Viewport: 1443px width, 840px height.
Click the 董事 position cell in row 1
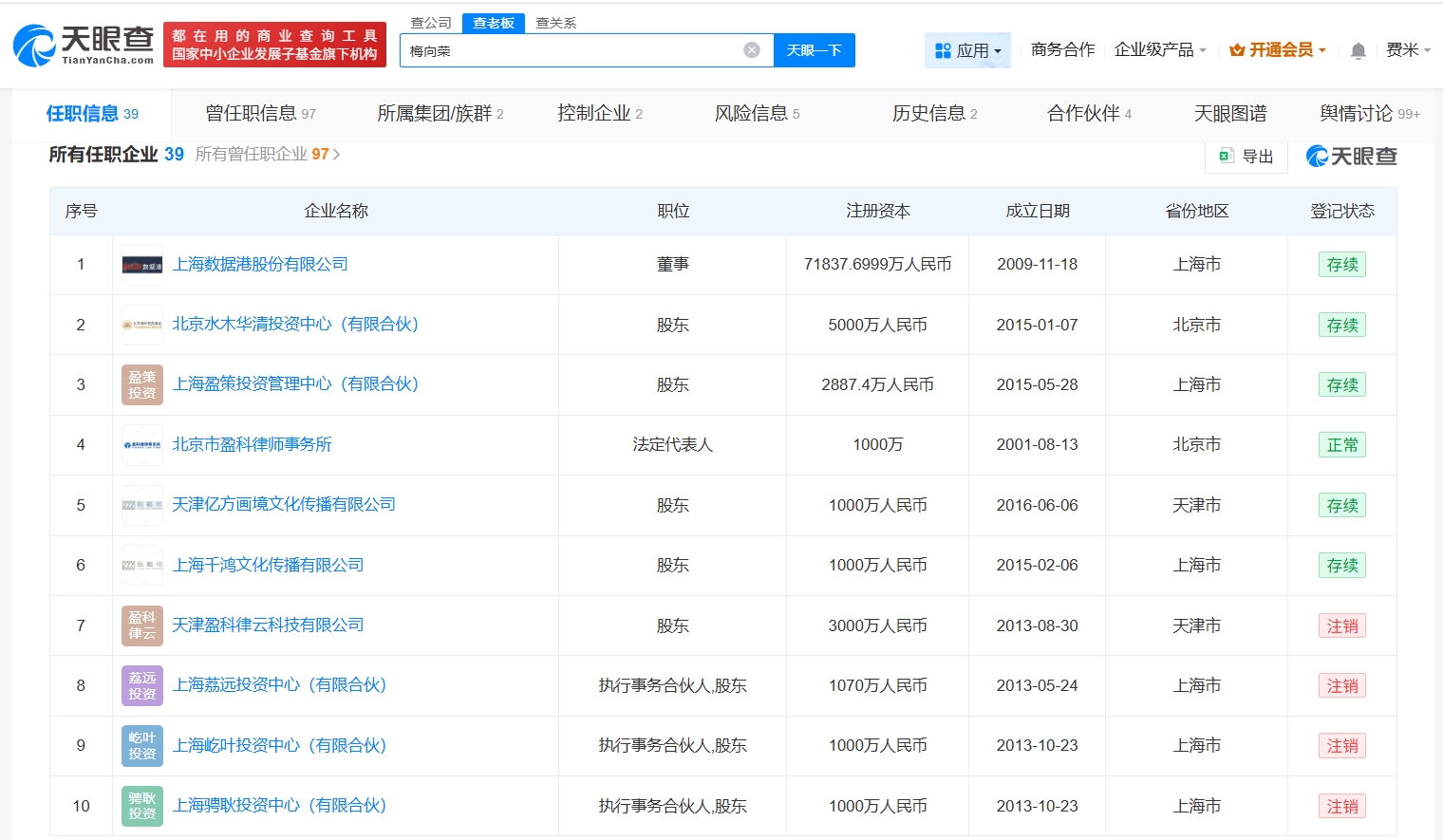click(672, 264)
